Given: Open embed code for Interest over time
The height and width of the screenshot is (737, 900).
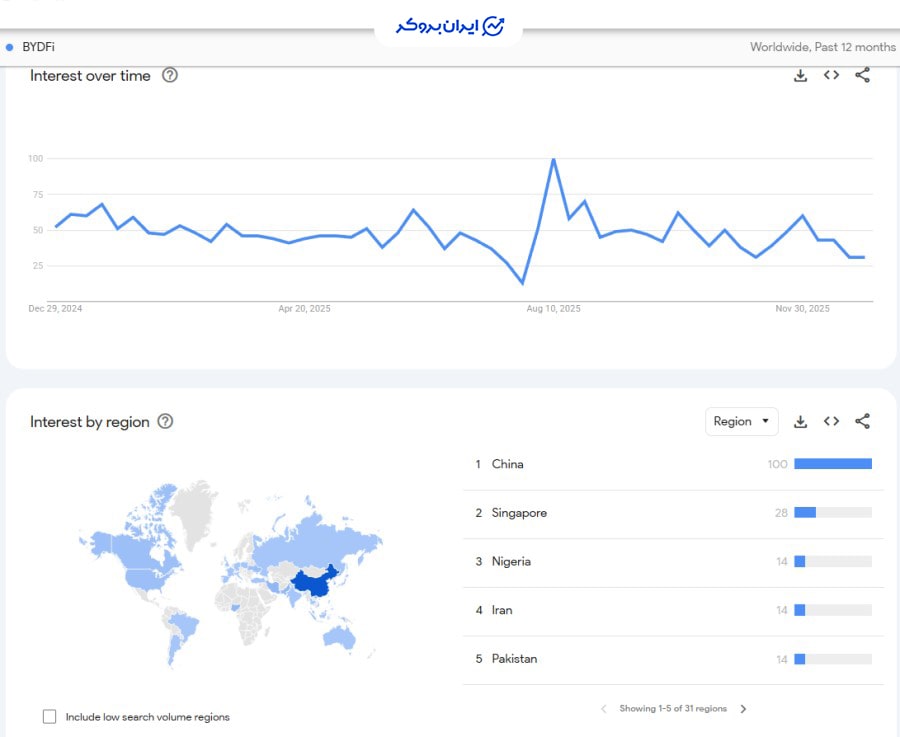Looking at the screenshot, I should click(831, 75).
